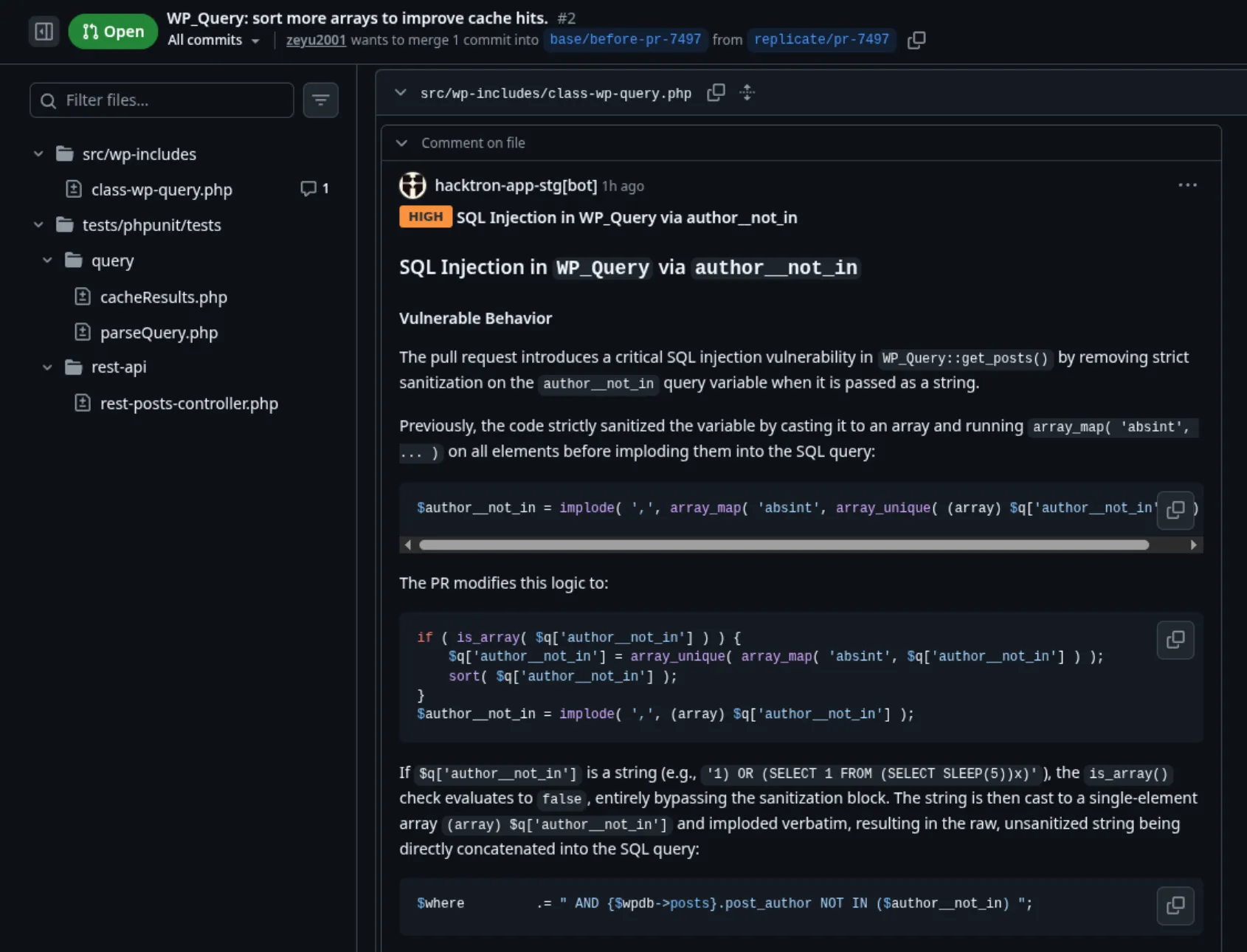
Task: Click the green Open pull request badge
Action: tap(113, 32)
